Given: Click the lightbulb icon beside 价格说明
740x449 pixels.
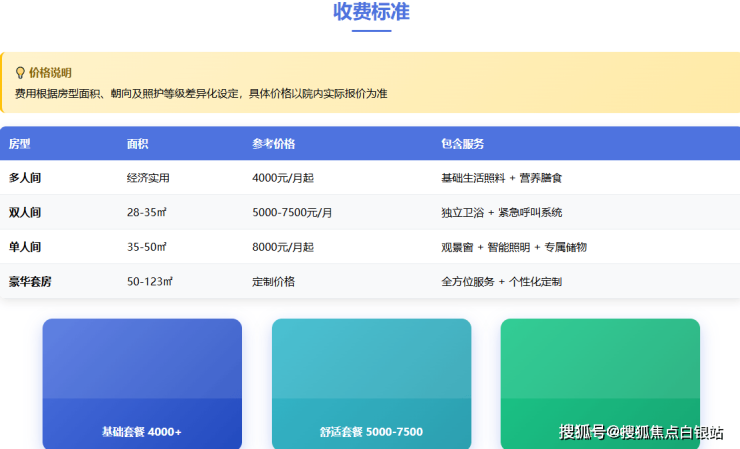Looking at the screenshot, I should (19, 73).
